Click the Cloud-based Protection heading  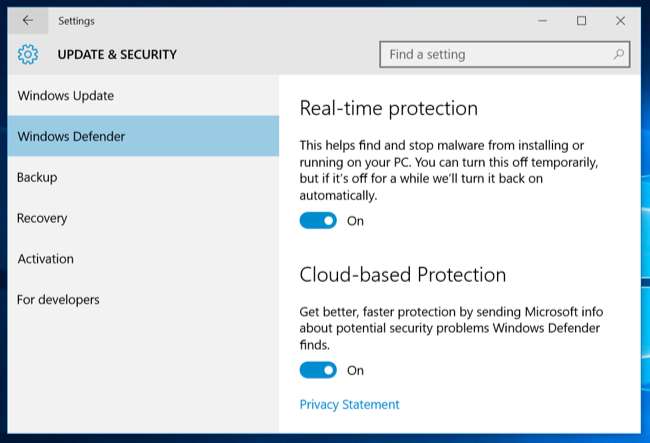(403, 274)
